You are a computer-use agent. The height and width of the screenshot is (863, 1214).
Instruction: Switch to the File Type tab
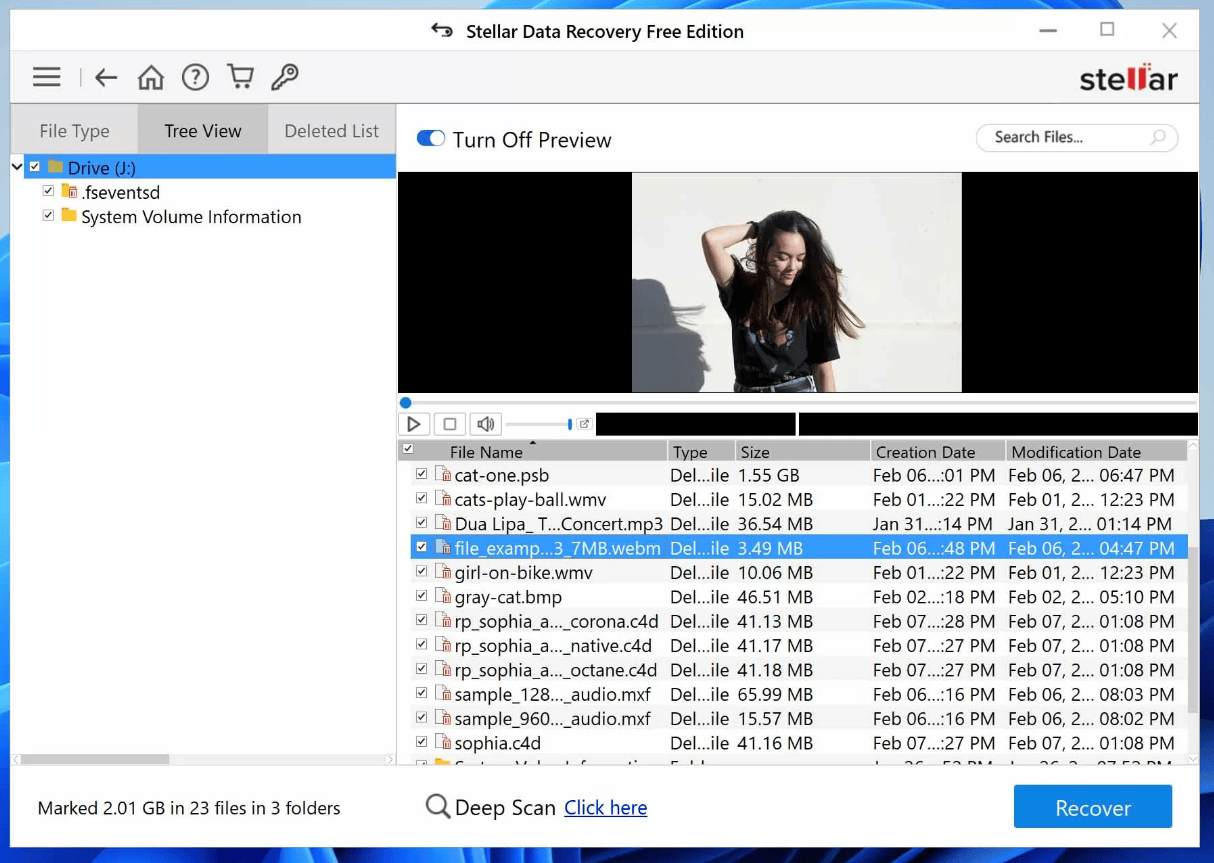click(x=75, y=131)
